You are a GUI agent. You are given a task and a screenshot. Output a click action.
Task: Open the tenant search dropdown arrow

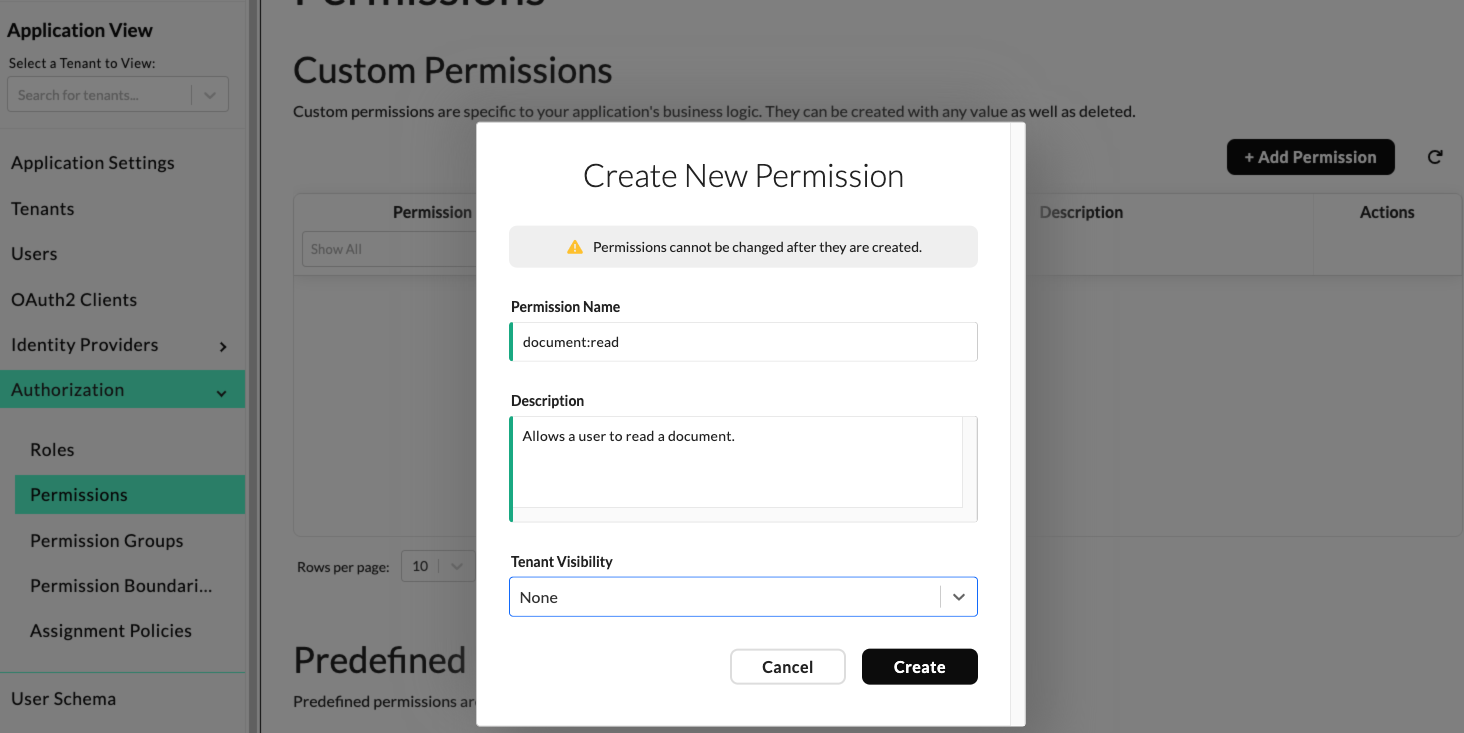click(x=209, y=95)
